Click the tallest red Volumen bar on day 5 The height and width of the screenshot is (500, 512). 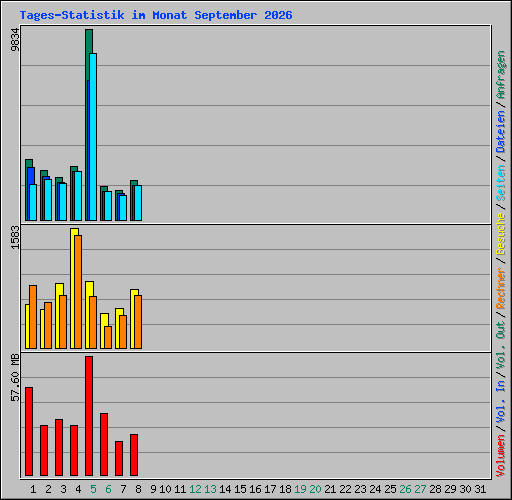click(x=89, y=416)
